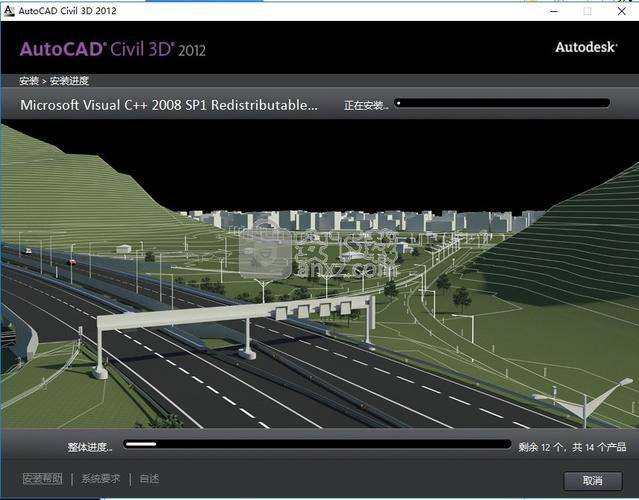Screen dimensions: 639x500
Task: Open the 安装帮助 link
Action: 42,479
